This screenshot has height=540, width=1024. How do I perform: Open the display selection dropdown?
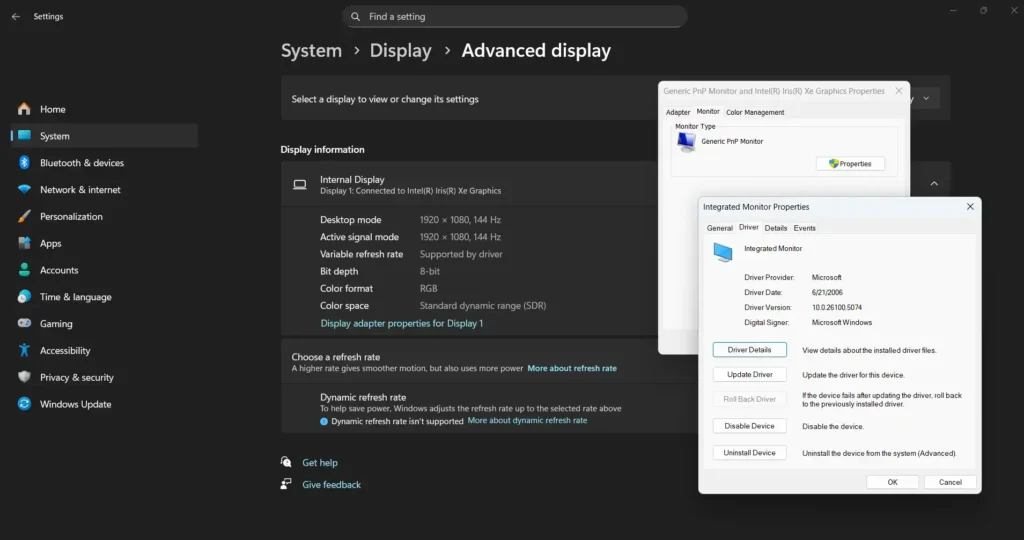926,98
